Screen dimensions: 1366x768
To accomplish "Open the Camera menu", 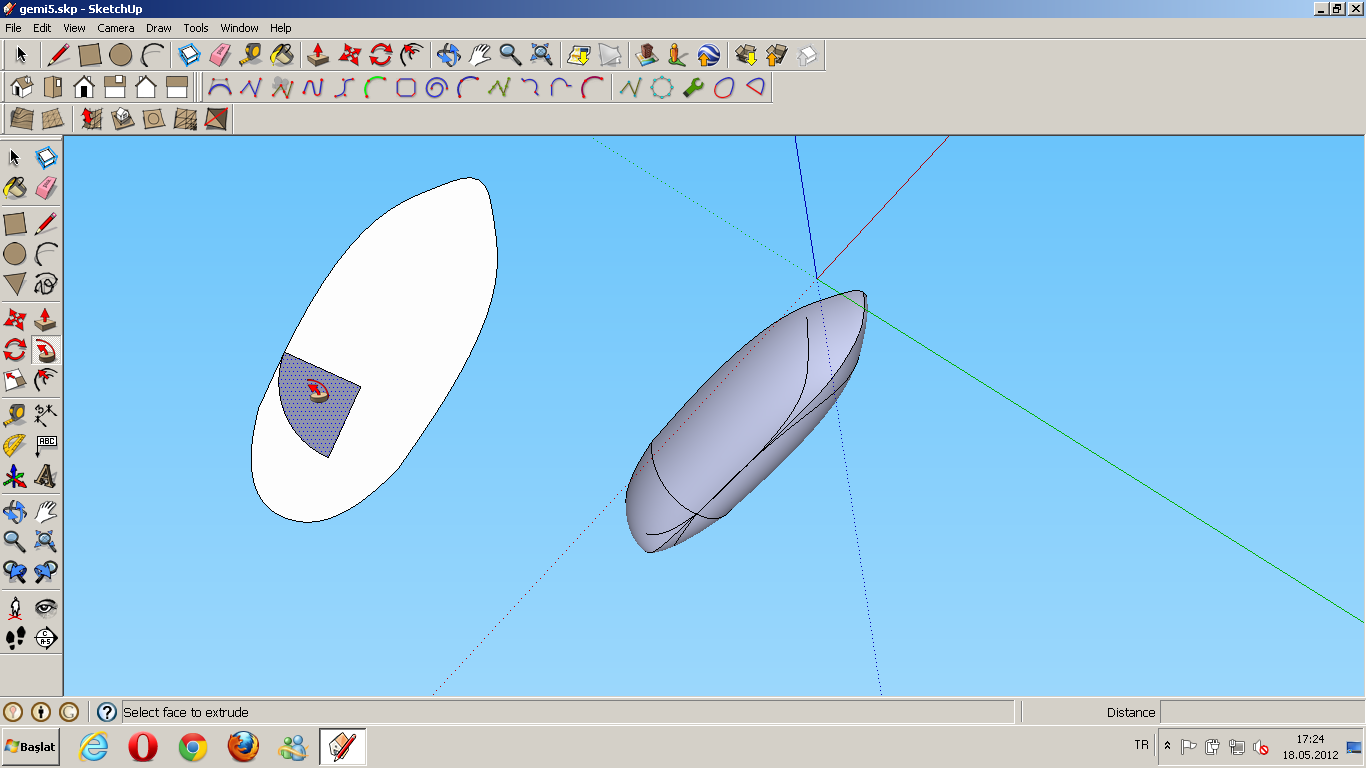I will click(x=116, y=28).
